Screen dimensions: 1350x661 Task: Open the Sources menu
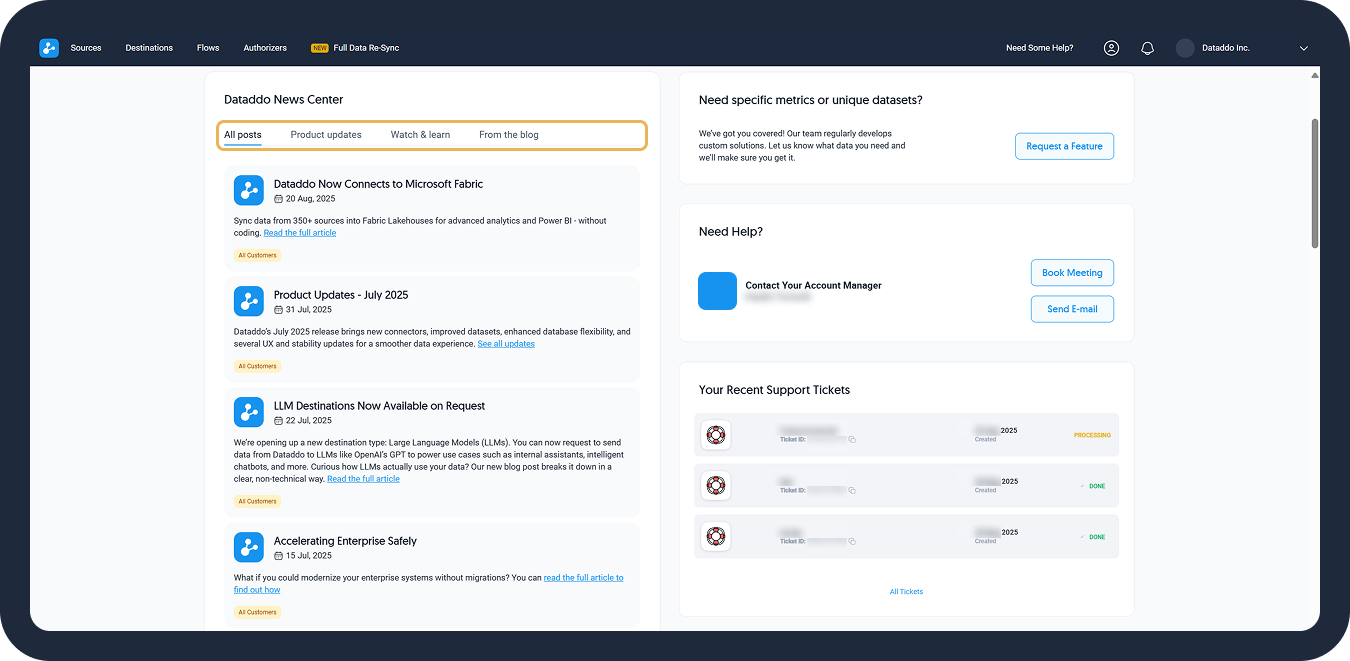click(86, 48)
